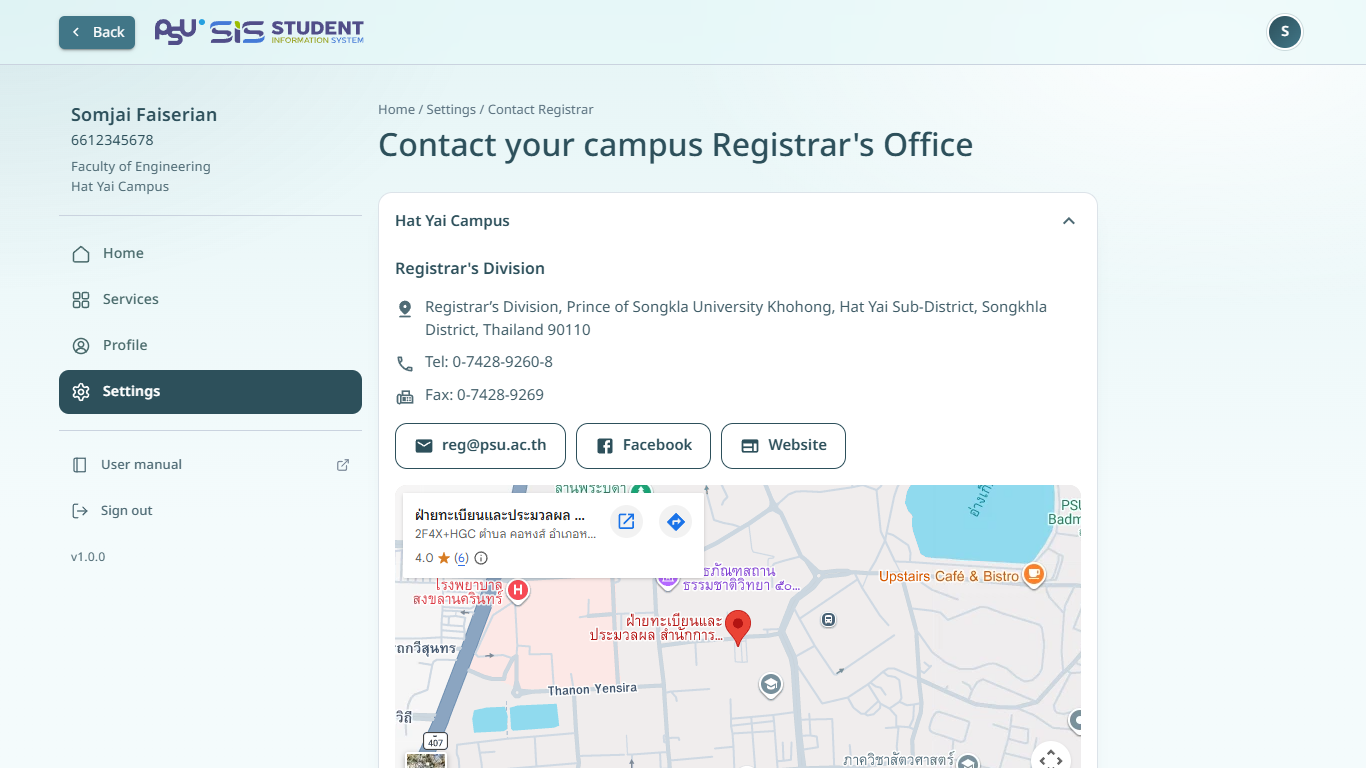Image resolution: width=1366 pixels, height=768 pixels.
Task: Open the registrar's Facebook page
Action: tap(643, 446)
